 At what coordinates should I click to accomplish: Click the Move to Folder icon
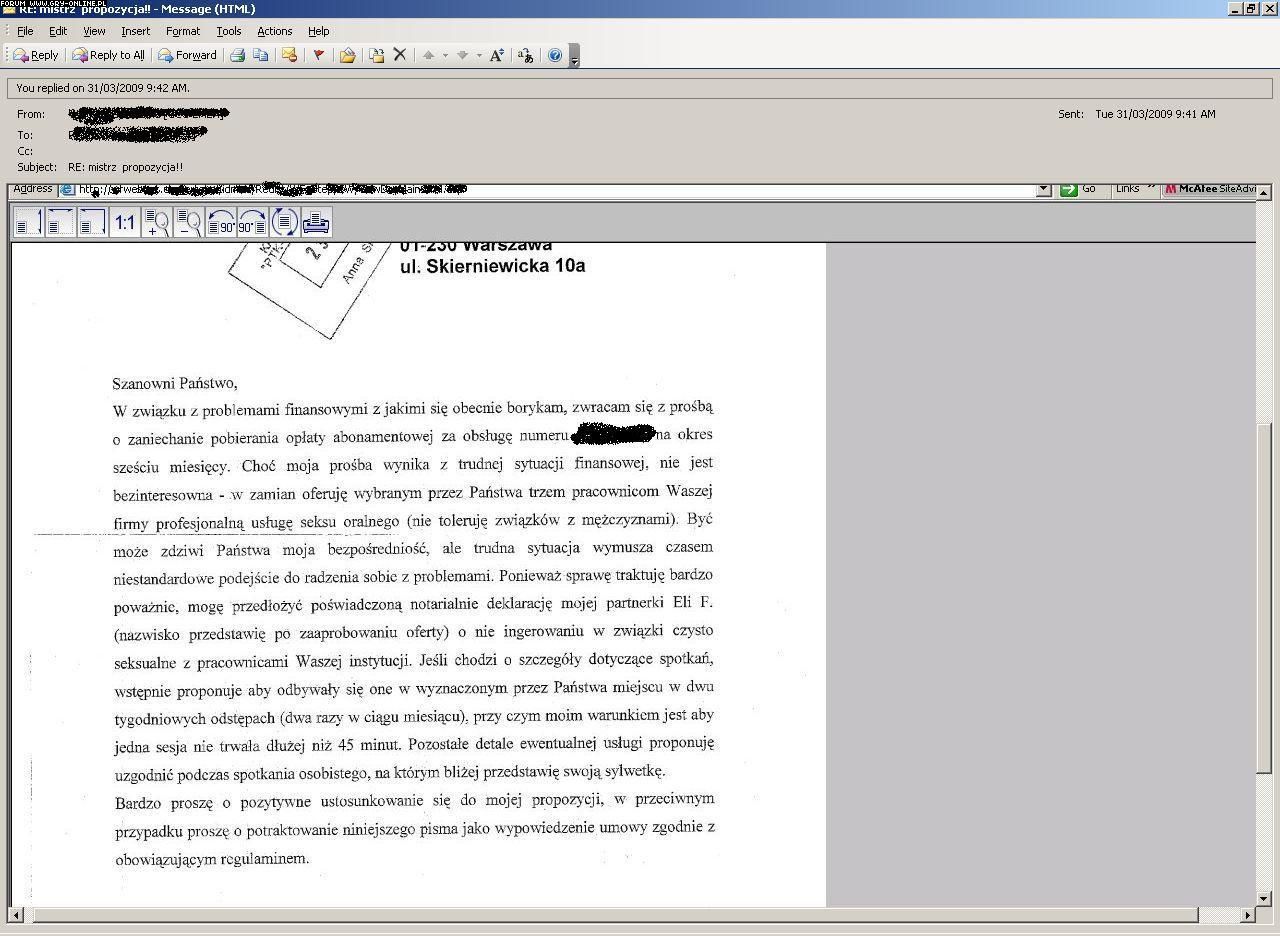point(347,55)
